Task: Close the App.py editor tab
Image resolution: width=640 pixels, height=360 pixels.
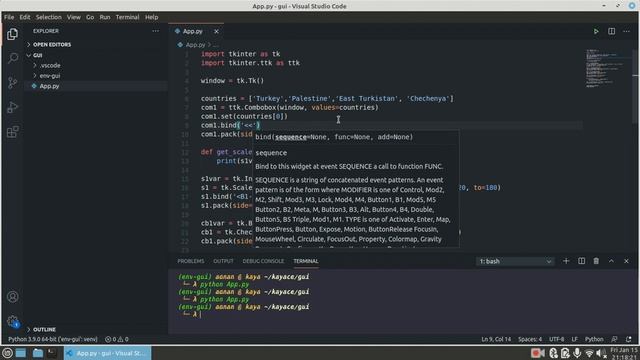Action: click(216, 31)
